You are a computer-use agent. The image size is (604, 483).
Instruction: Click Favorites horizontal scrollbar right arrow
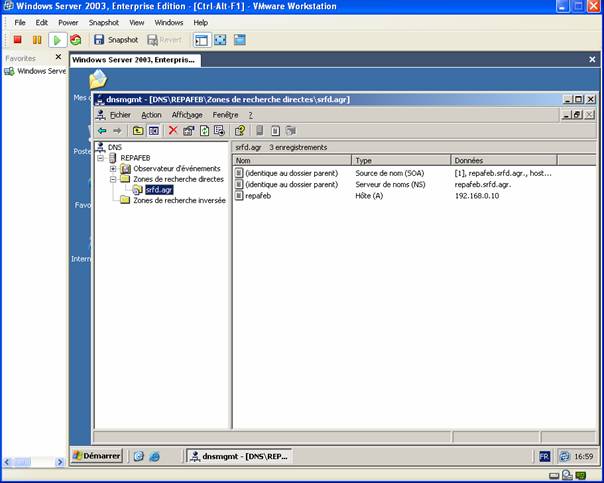click(x=60, y=462)
